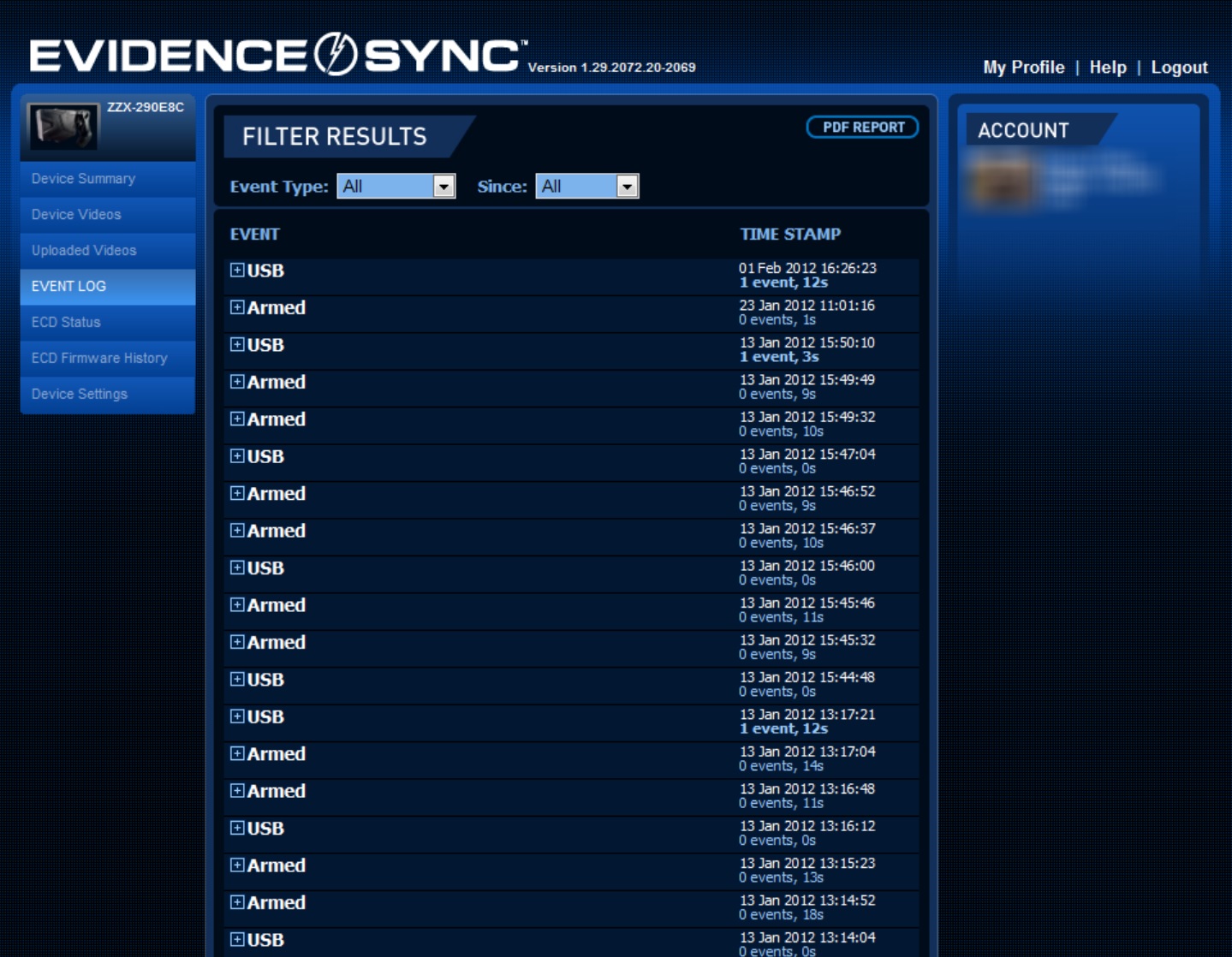This screenshot has width=1232, height=957.
Task: Open Device Summary in the sidebar
Action: 83,179
